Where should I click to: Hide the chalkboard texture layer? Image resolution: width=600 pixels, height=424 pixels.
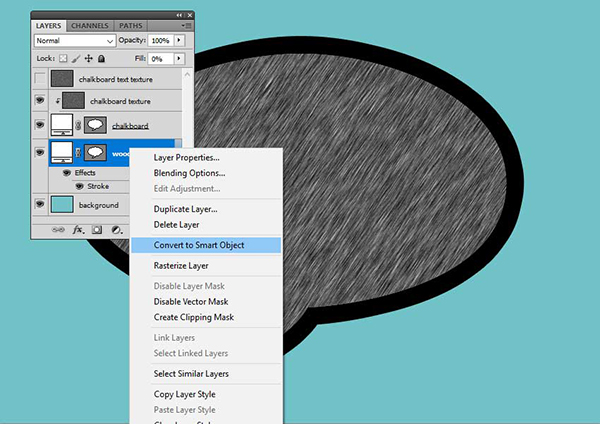point(40,101)
